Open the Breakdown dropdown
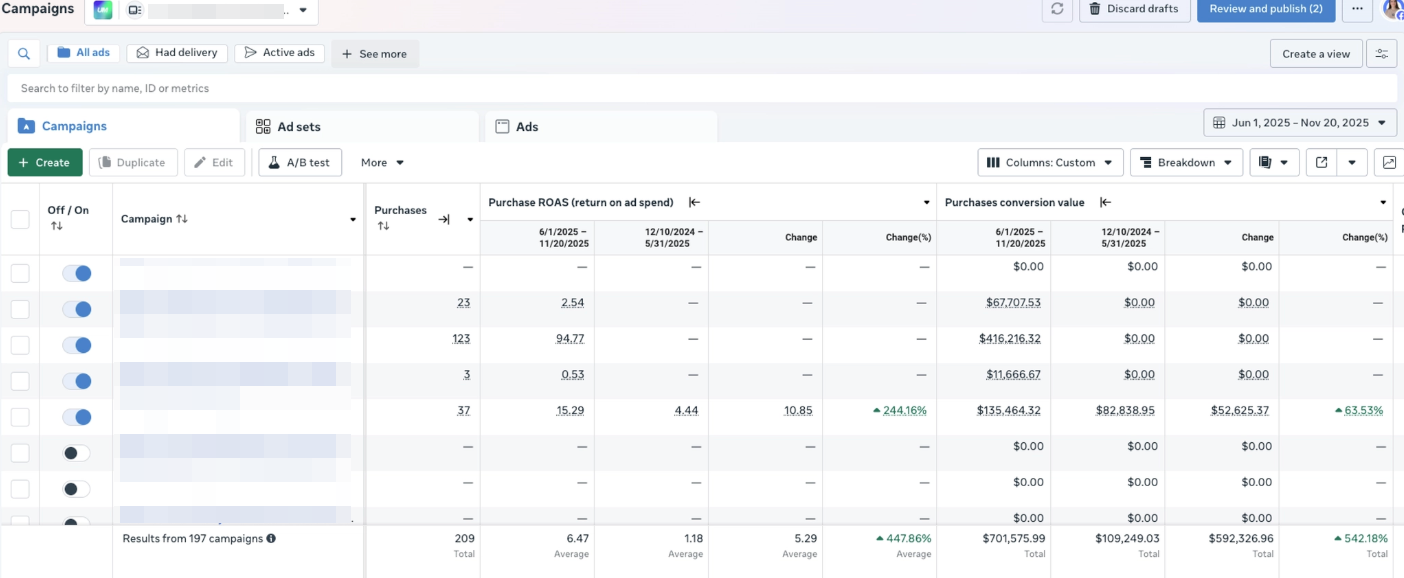 click(x=1186, y=161)
